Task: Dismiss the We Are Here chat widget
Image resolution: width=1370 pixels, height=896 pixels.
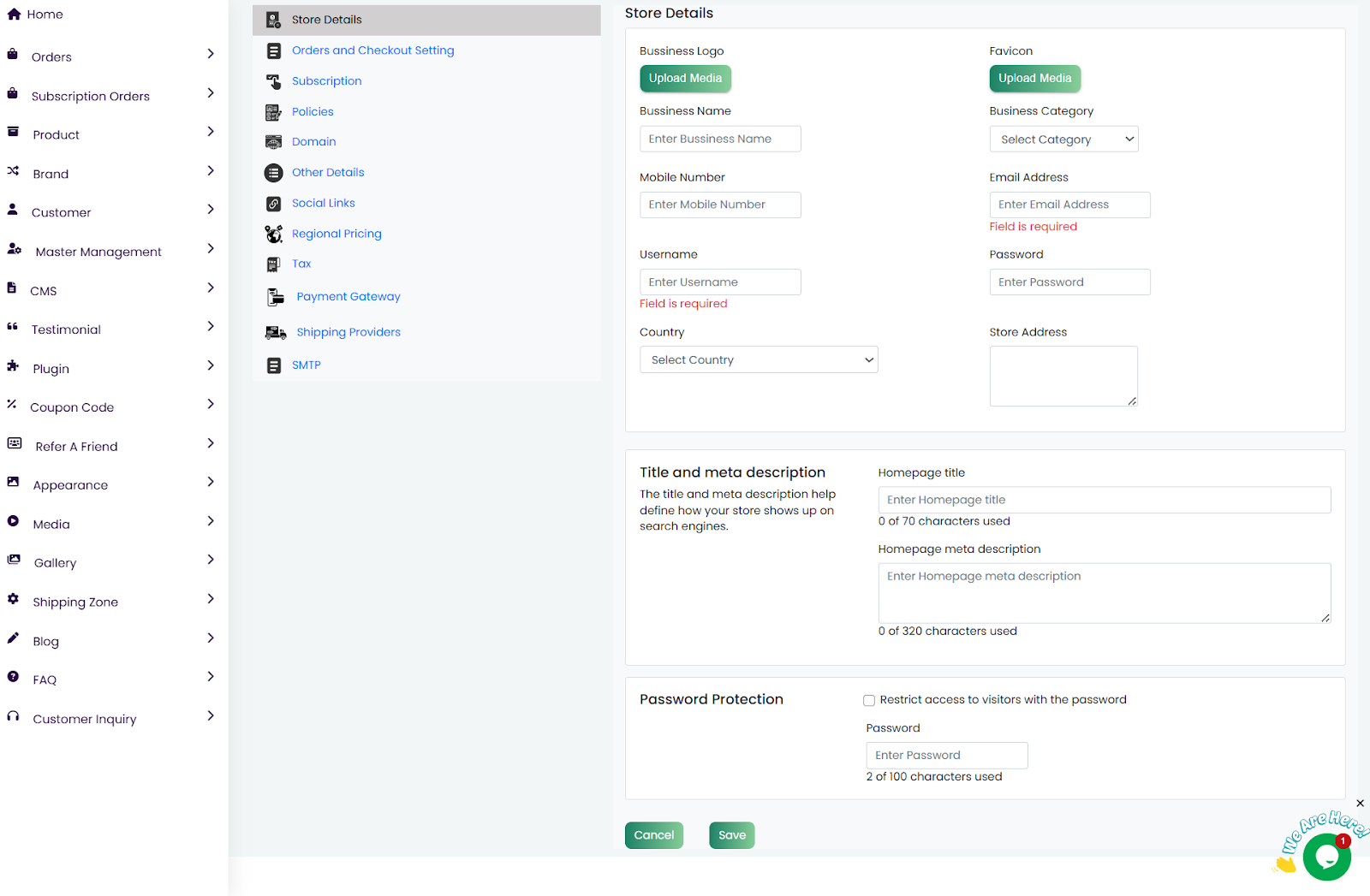Action: coord(1360,804)
